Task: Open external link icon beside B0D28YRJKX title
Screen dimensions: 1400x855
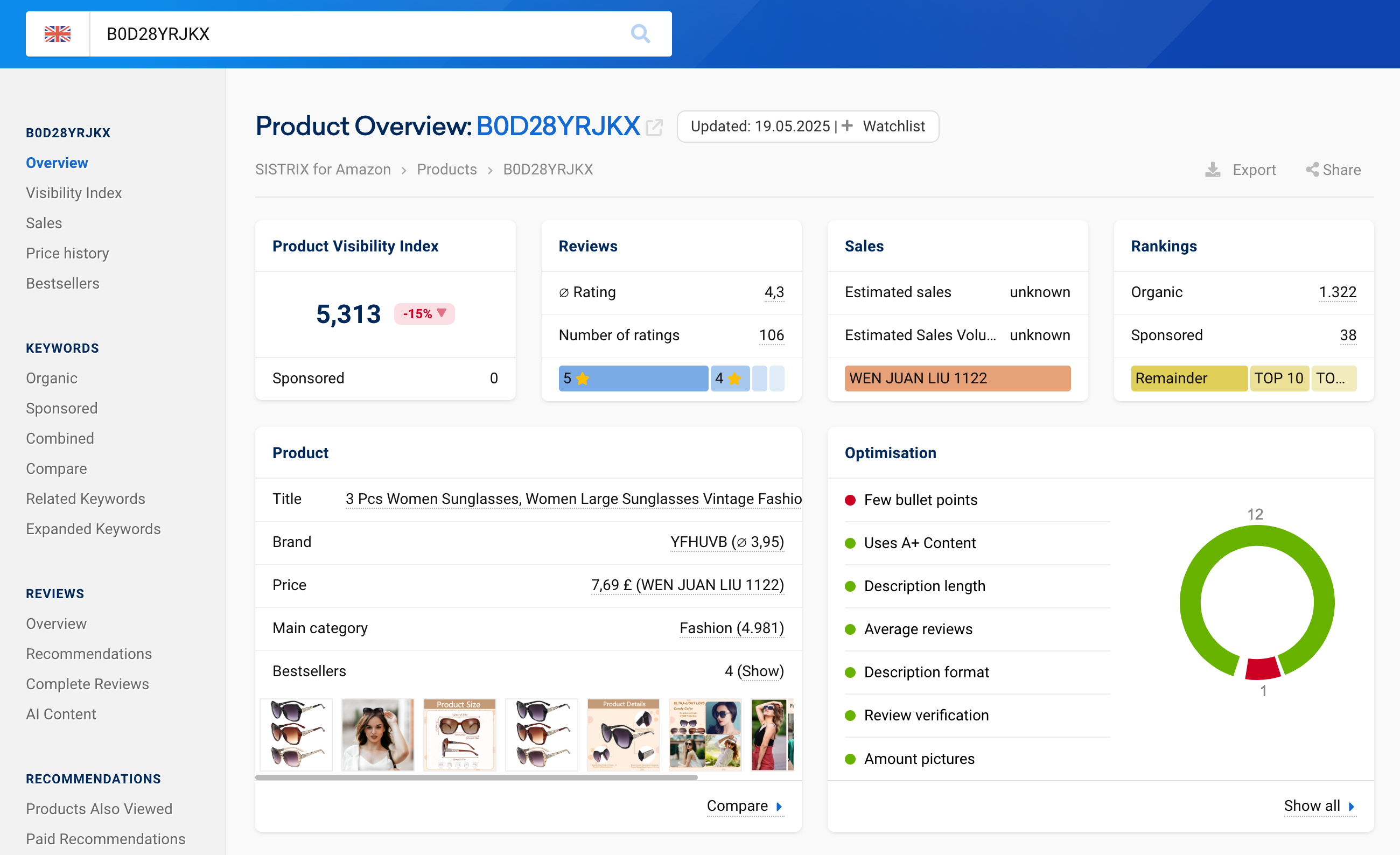Action: [x=654, y=127]
